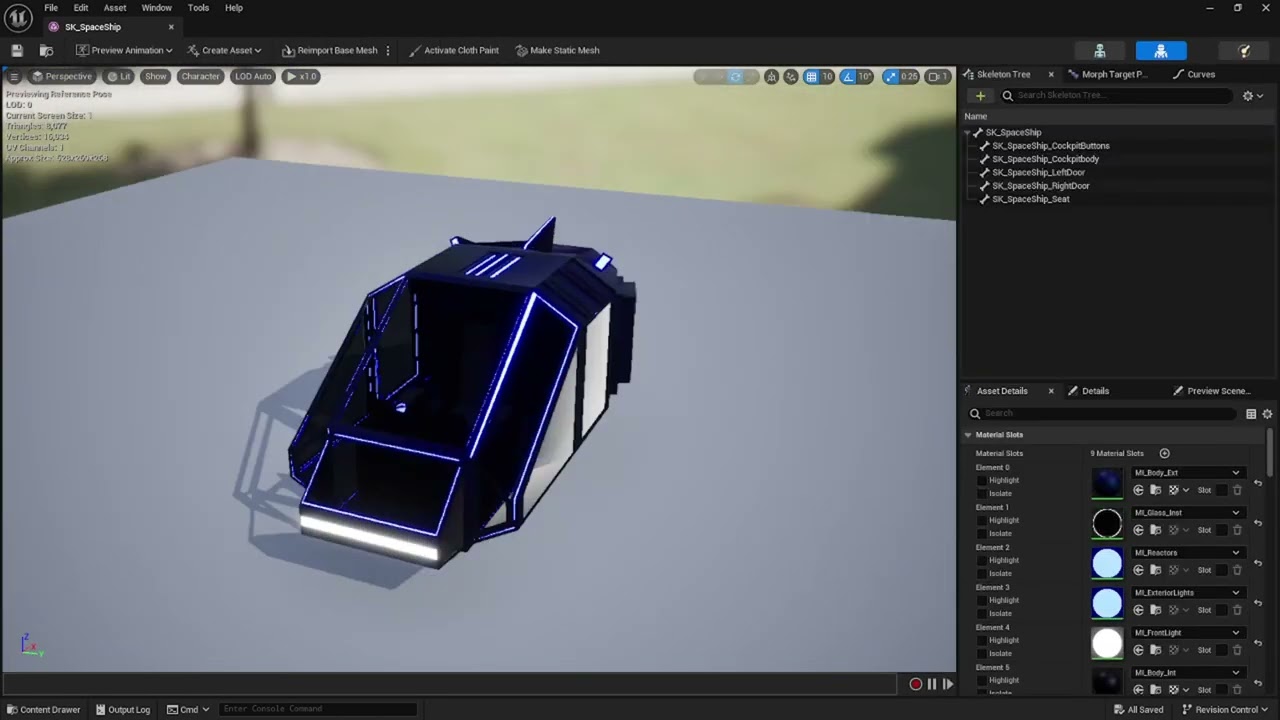
Task: Open the Preview Animation dropdown
Action: coord(124,50)
